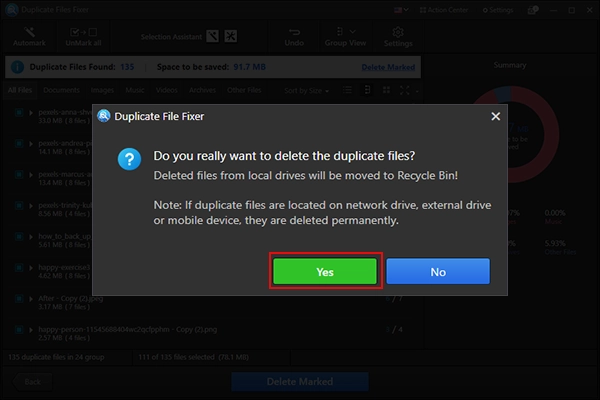
Task: Expand the how_to_back_up group arrow
Action: pos(31,237)
